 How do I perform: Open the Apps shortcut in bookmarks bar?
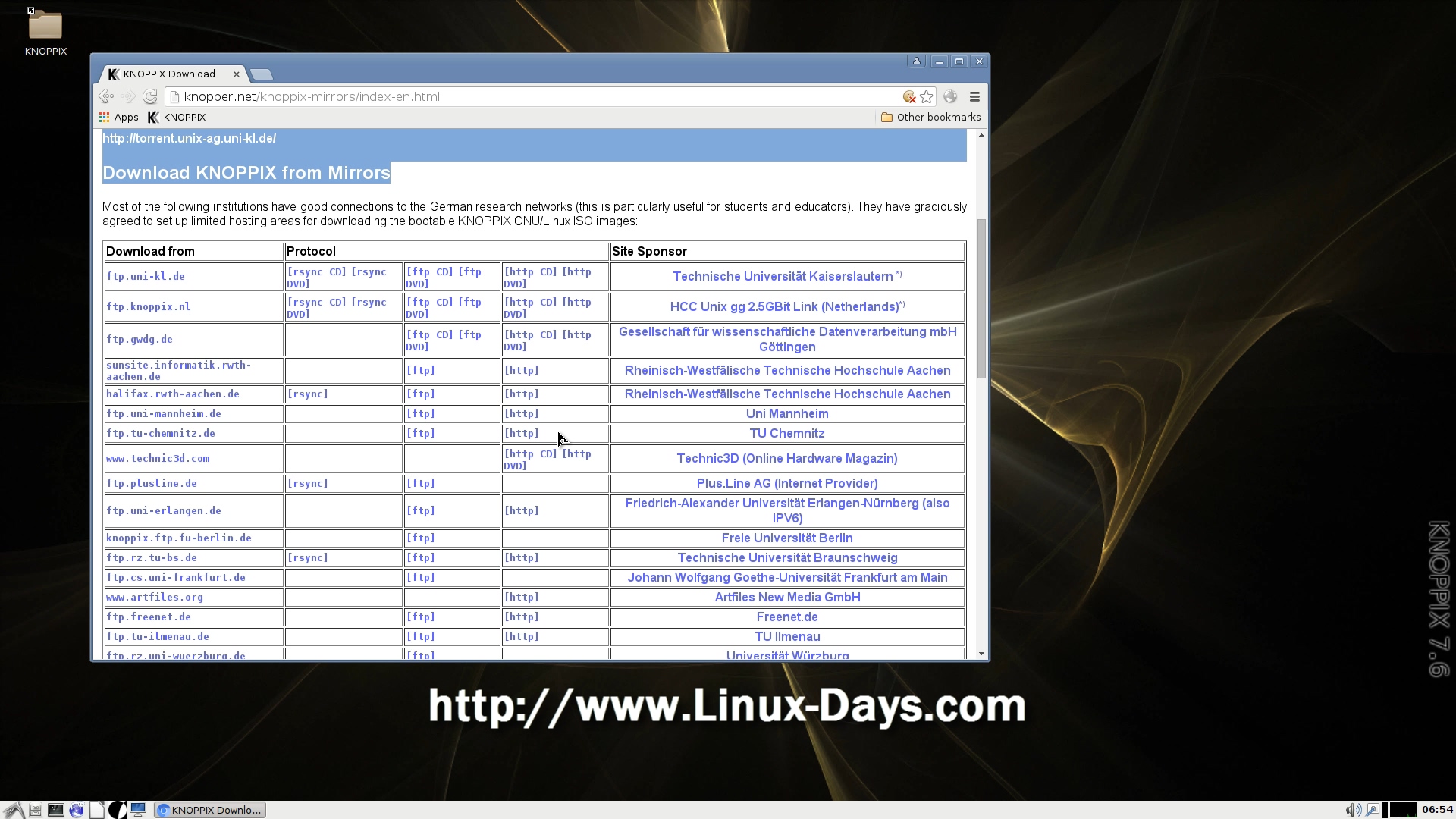pos(119,117)
